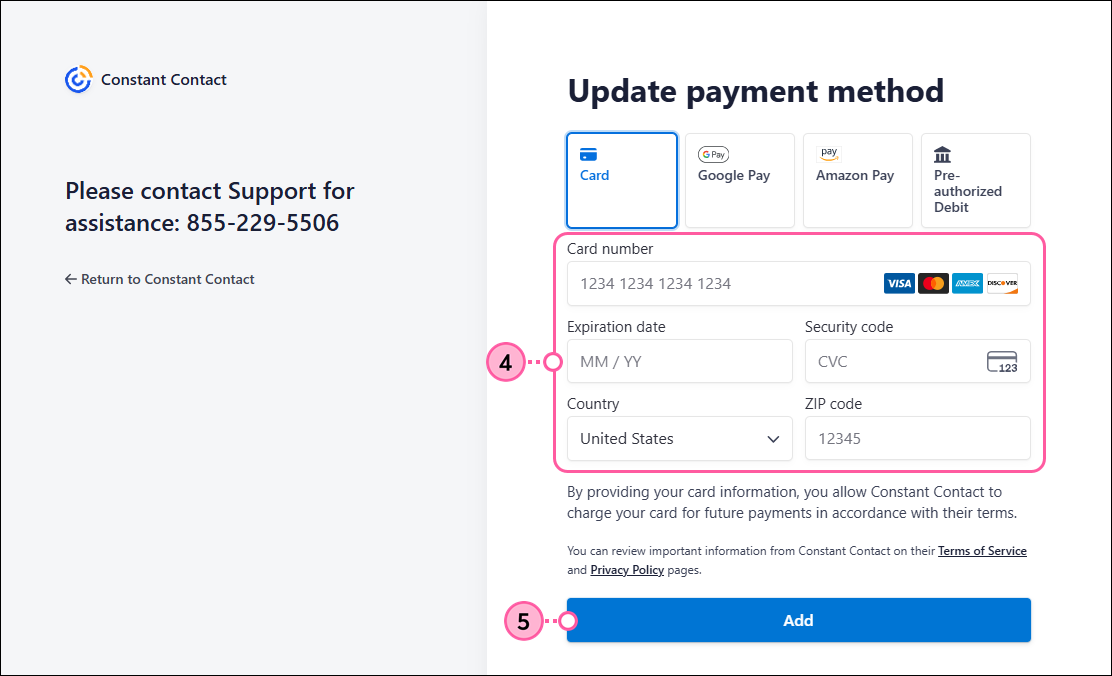Click the G Pay icon
Image resolution: width=1112 pixels, height=676 pixels.
pyautogui.click(x=713, y=154)
